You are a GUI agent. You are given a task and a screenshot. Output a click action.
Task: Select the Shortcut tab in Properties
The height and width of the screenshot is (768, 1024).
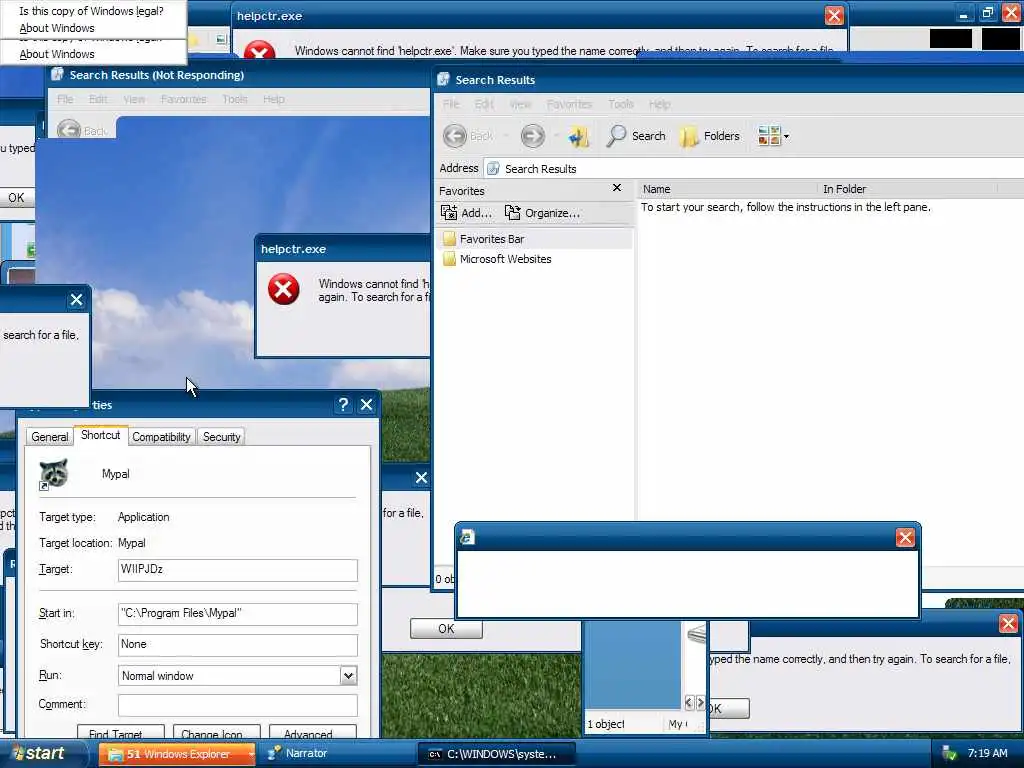[x=100, y=435]
